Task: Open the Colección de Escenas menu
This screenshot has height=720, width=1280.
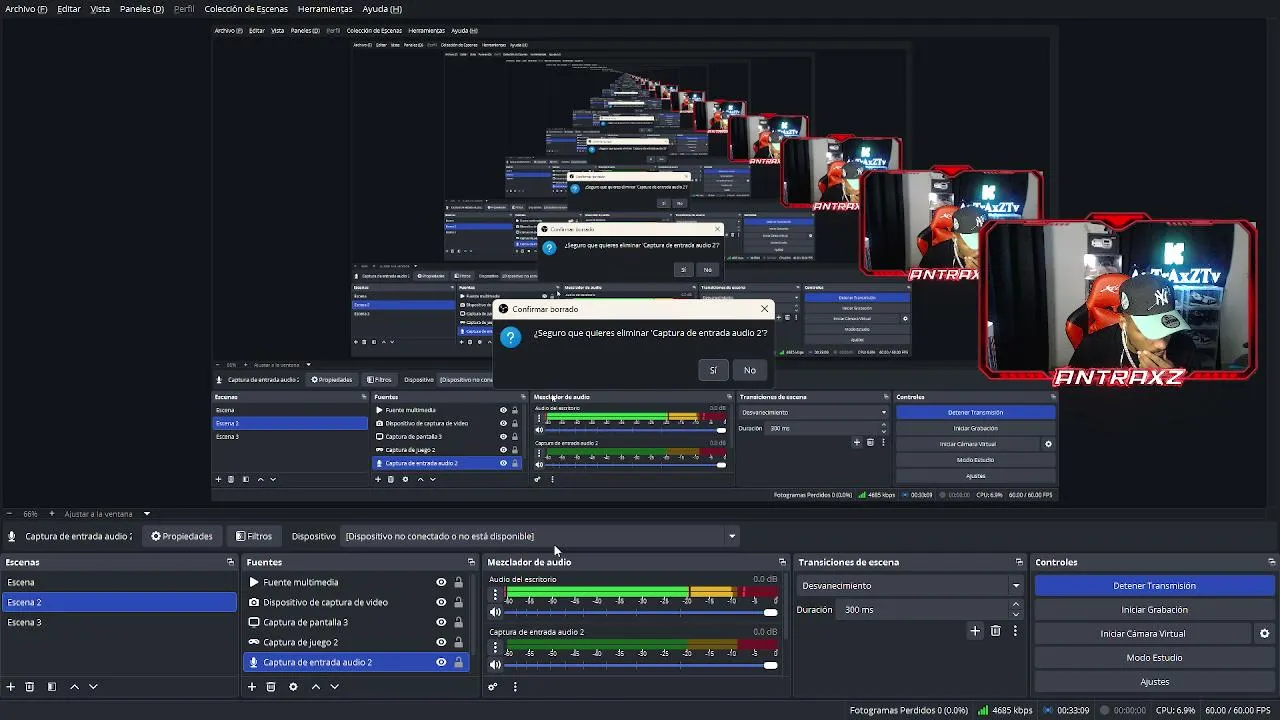Action: (246, 9)
